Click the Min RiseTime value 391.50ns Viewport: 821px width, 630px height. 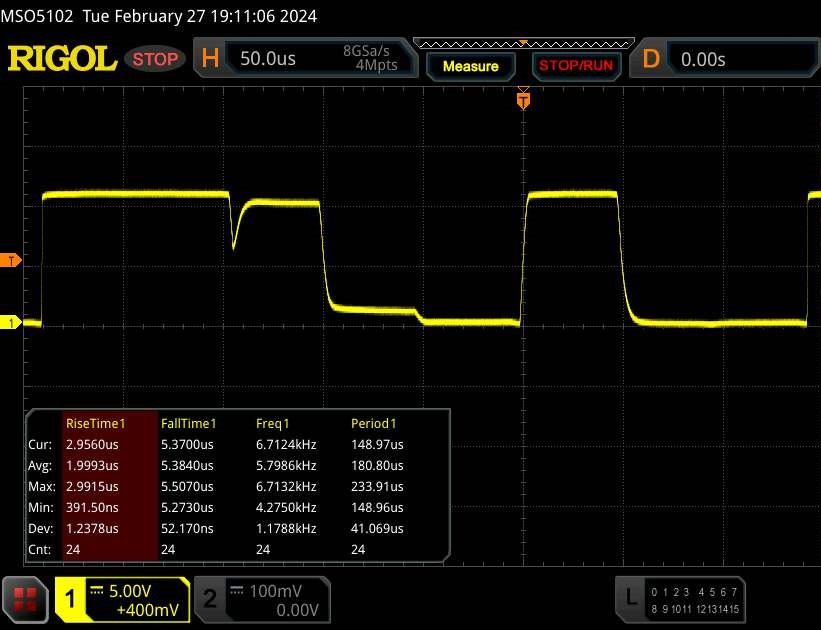(92, 507)
